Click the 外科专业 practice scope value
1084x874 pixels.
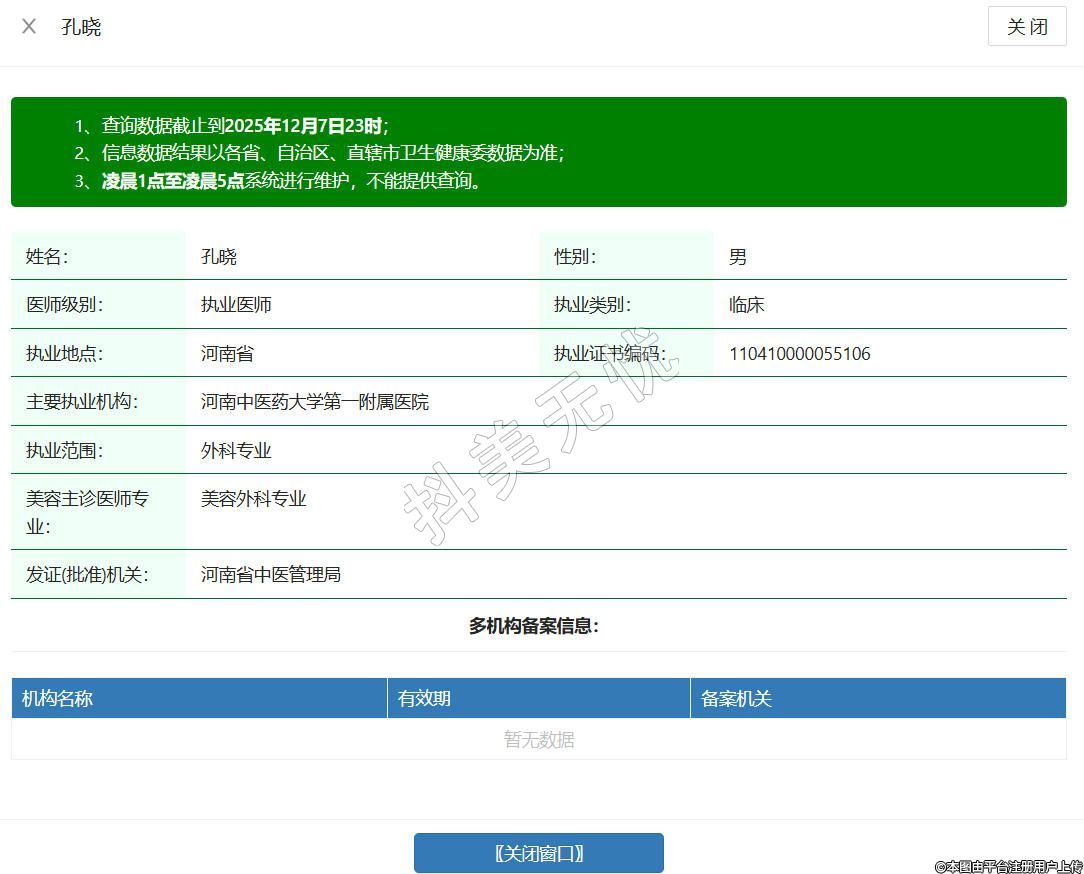tap(236, 451)
